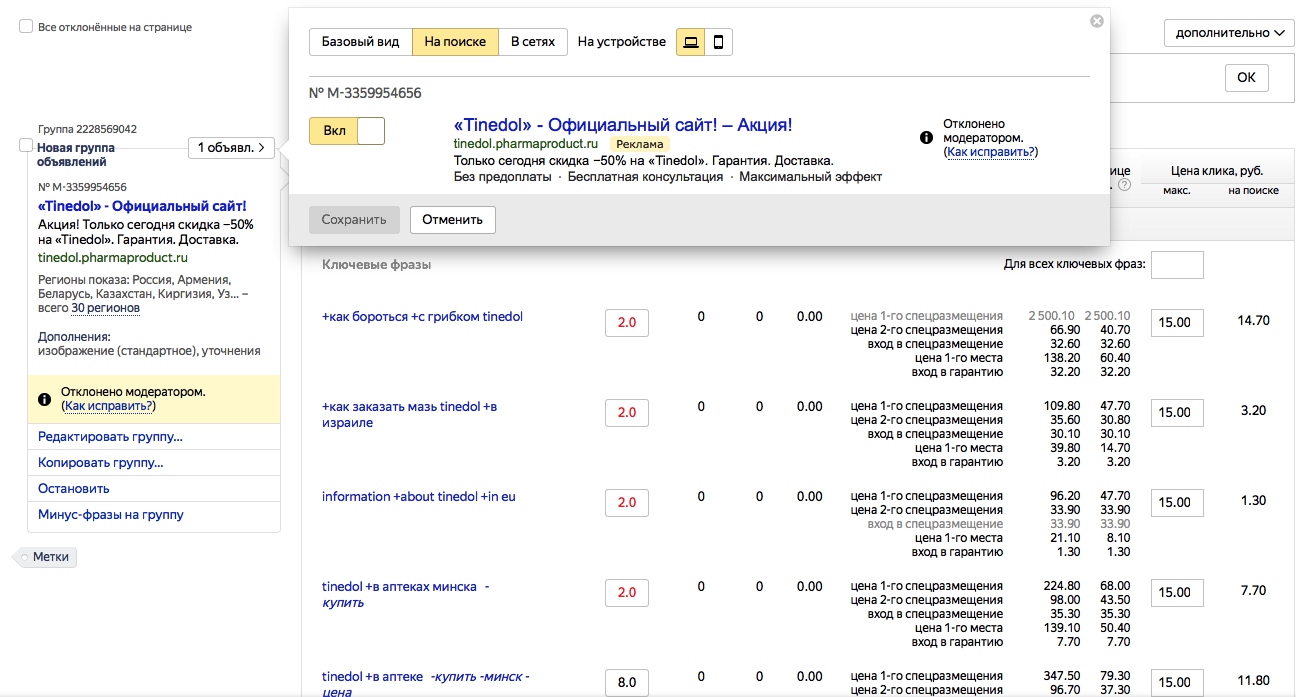Open keyword 'tinedol +в аптеке -купить -минск'
The height and width of the screenshot is (697, 1296).
point(425,684)
